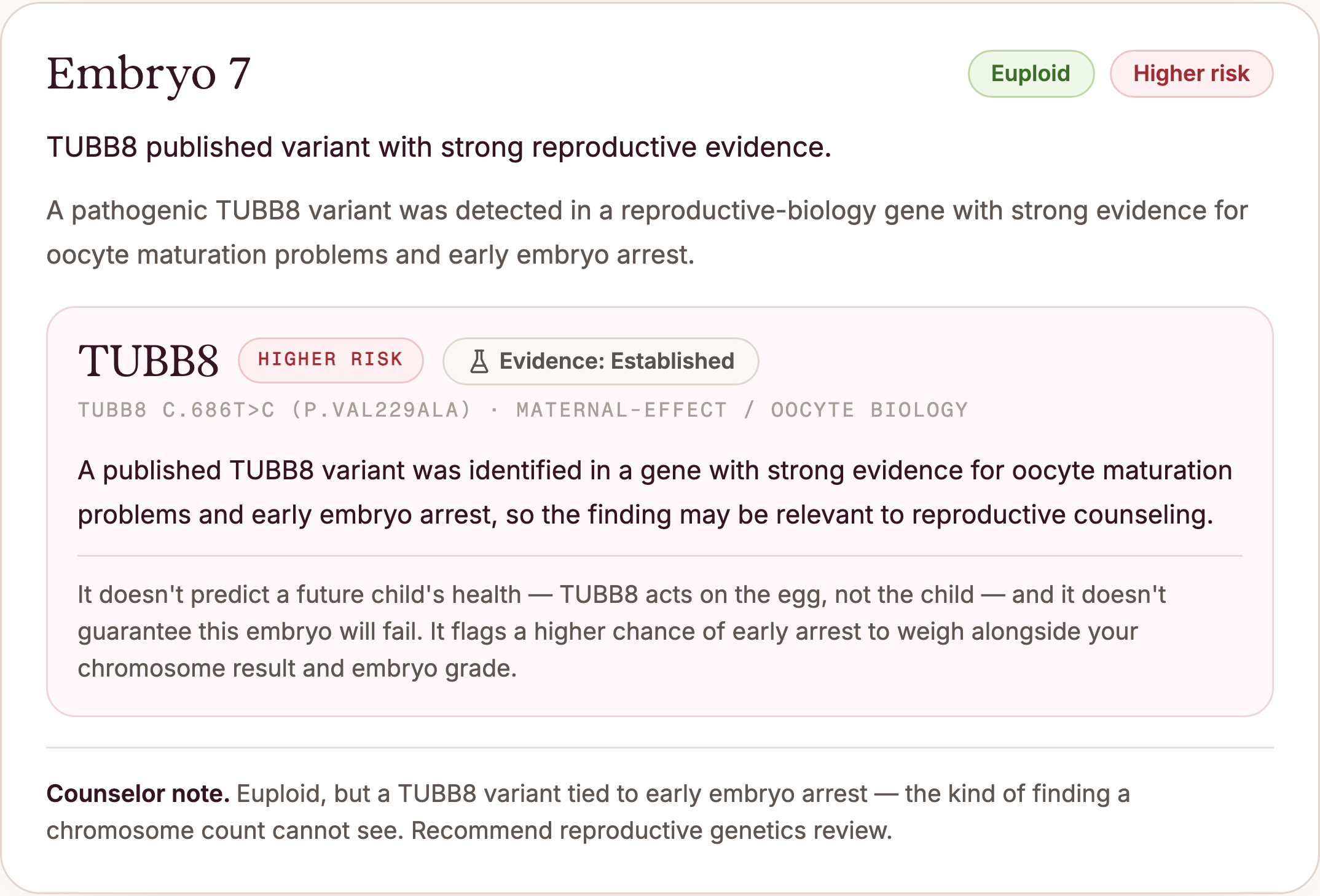This screenshot has width=1320, height=896.
Task: Click the Embryo 7 heading
Action: pos(149,74)
